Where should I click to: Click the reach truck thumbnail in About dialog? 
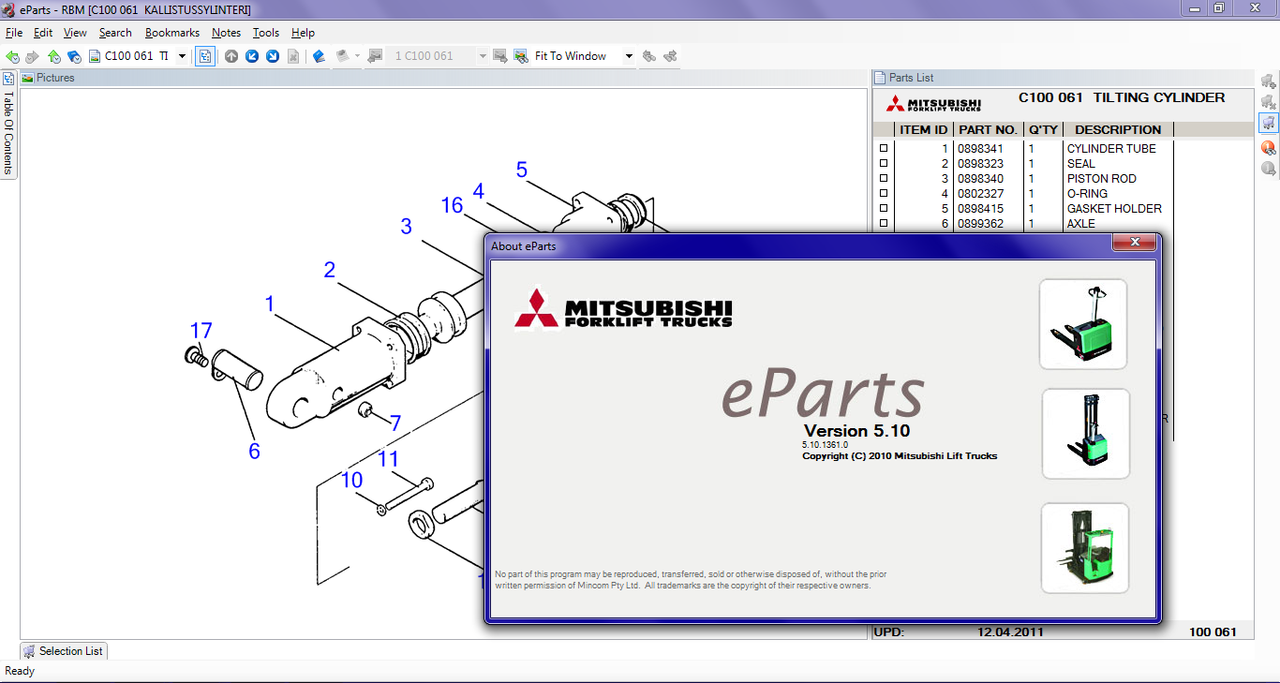point(1085,548)
